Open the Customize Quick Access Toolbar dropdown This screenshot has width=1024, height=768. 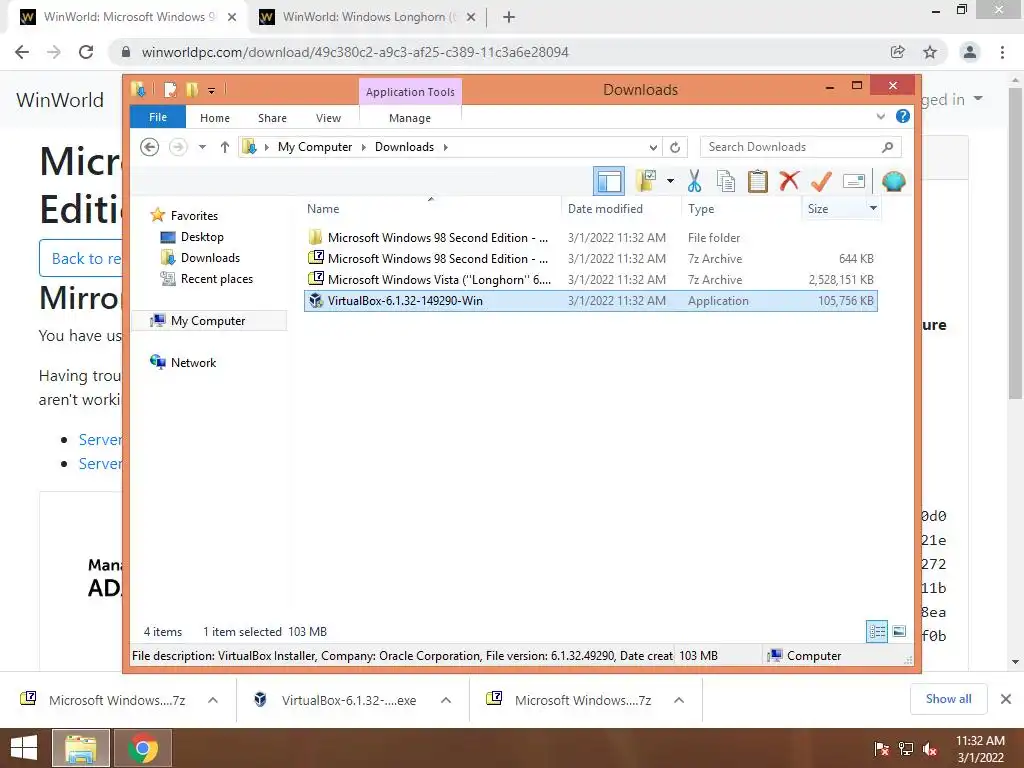pyautogui.click(x=212, y=90)
